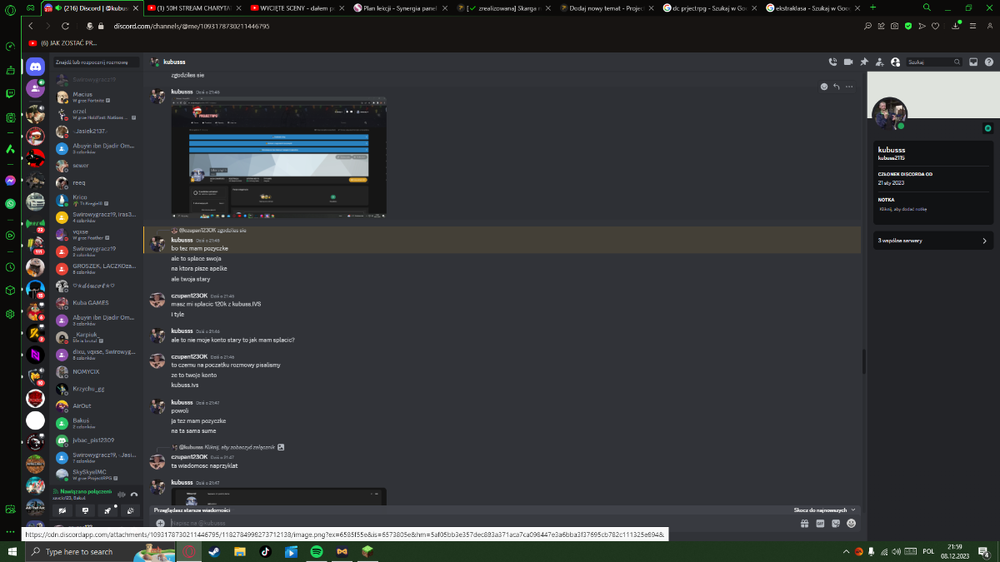Click the message input for kubusss
Image resolution: width=1000 pixels, height=562 pixels.
coord(478,523)
